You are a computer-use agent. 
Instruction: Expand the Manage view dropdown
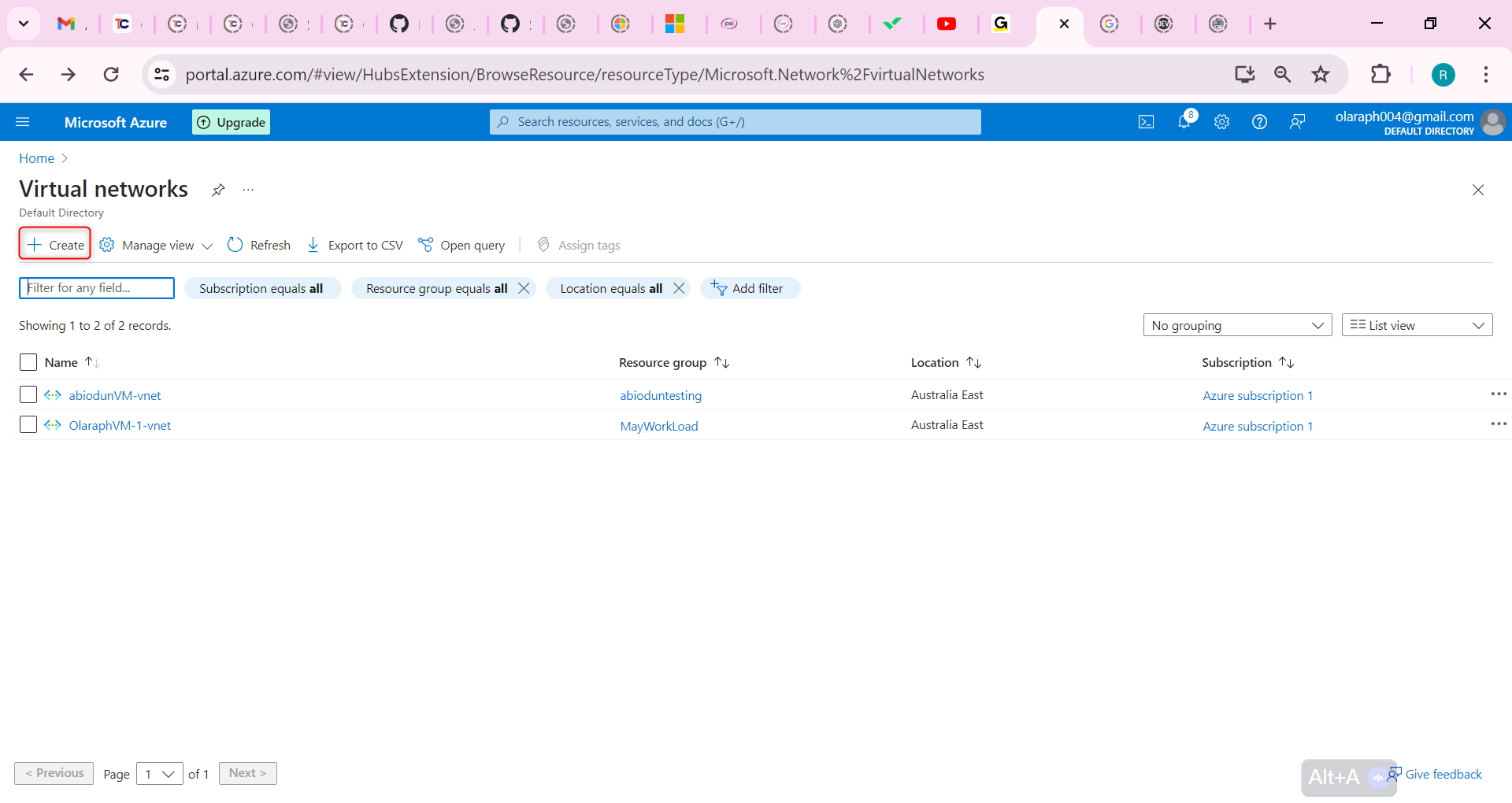point(156,245)
